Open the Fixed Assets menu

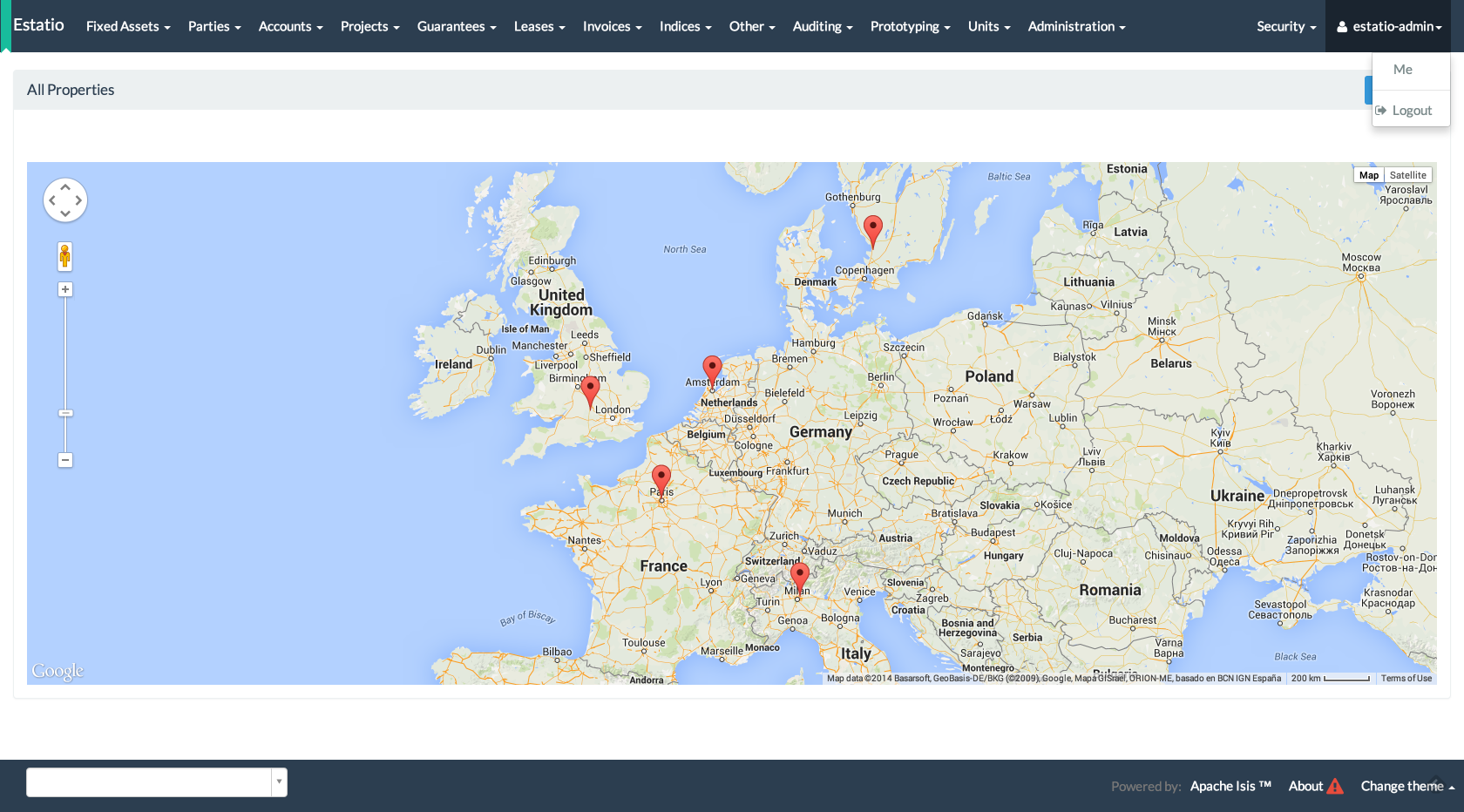128,26
